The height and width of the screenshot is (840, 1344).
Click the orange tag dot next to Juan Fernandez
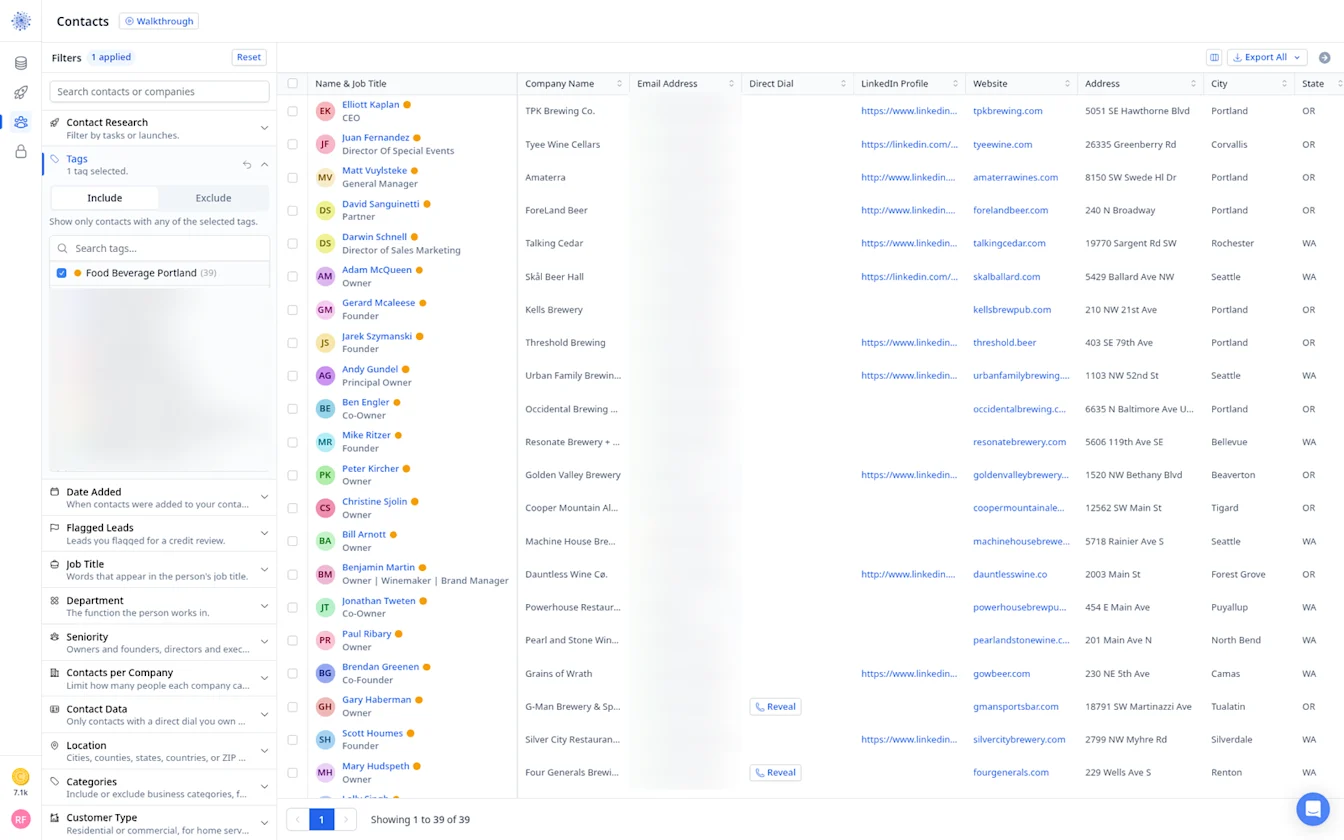tap(417, 138)
